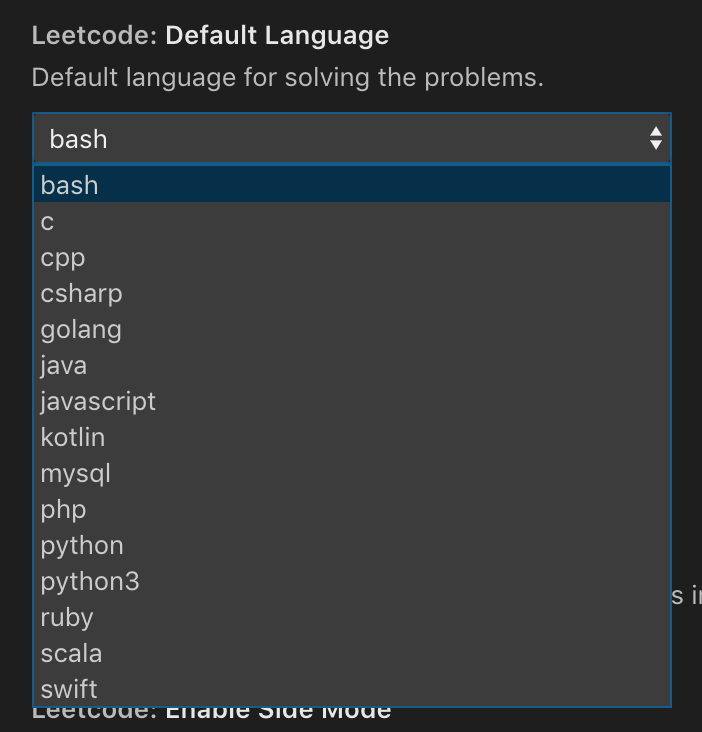
Task: Pick php in the dropdown list
Action: (x=352, y=508)
